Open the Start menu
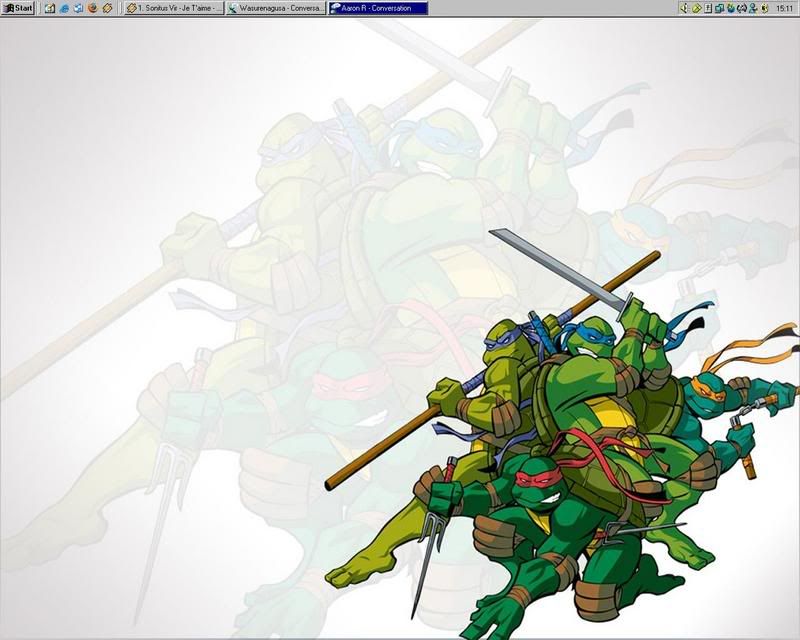The image size is (800, 640). click(18, 8)
